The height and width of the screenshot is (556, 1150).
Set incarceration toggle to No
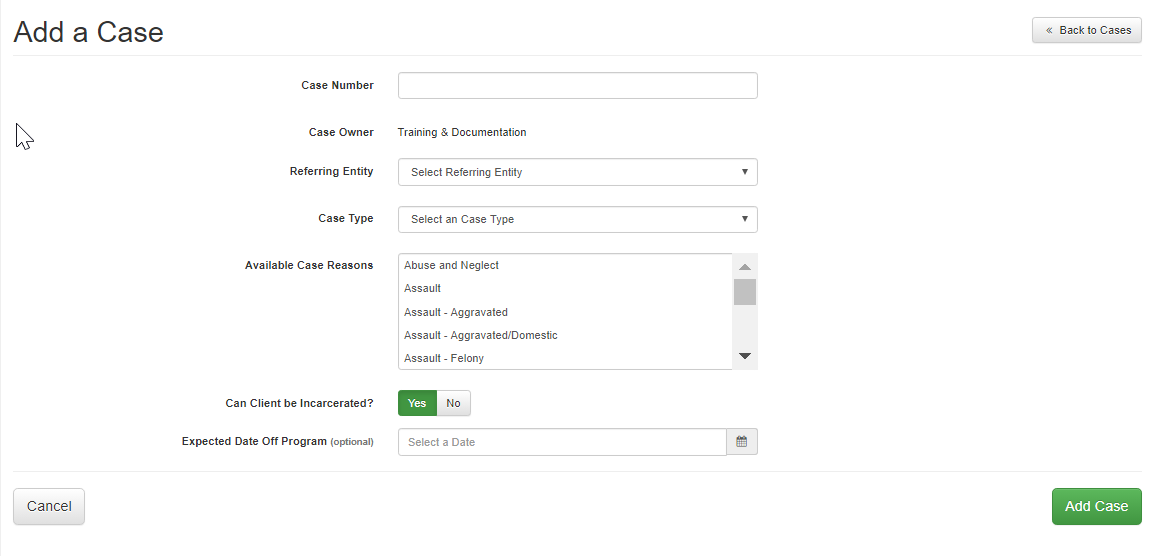[453, 403]
